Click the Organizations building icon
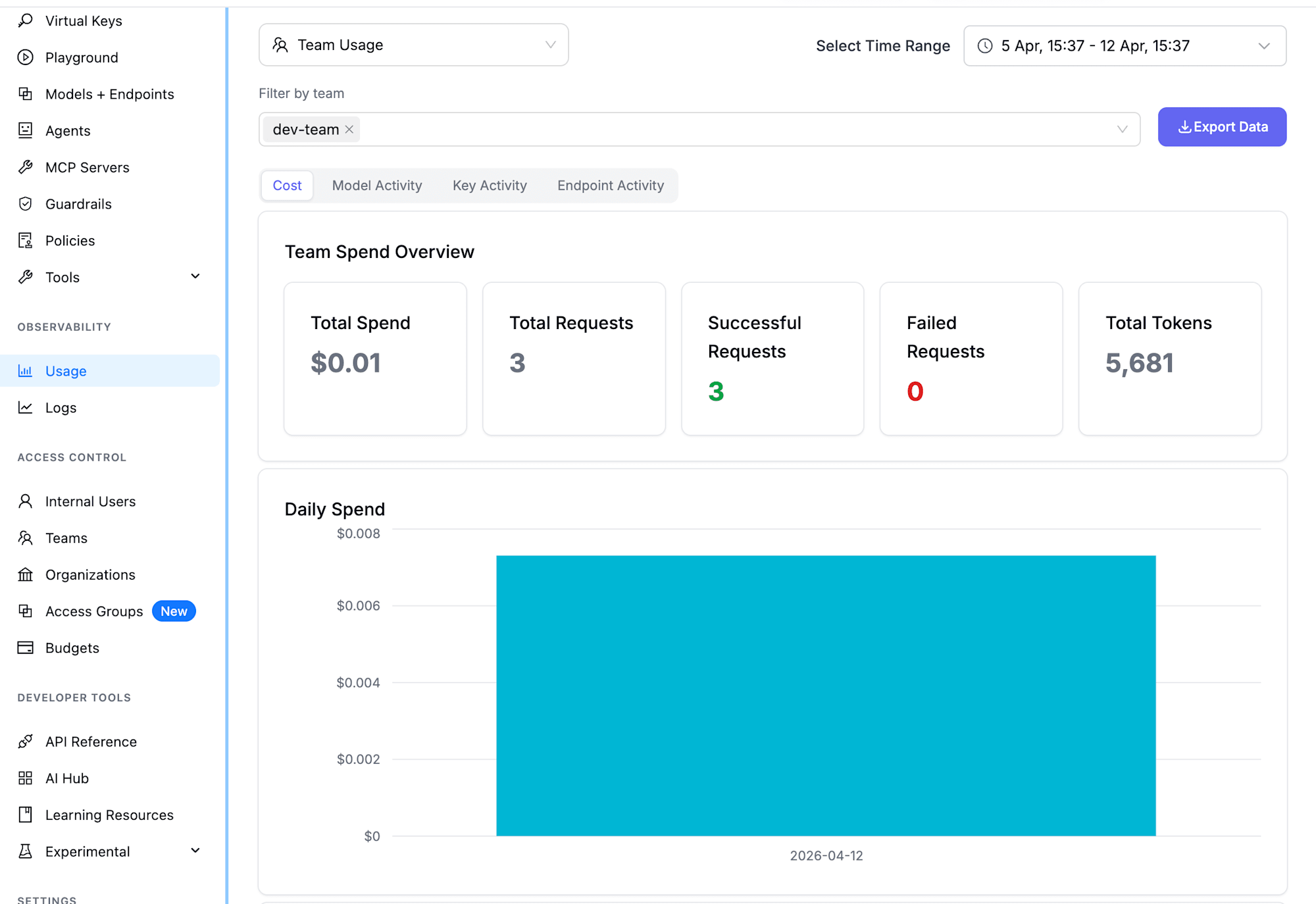This screenshot has width=1316, height=904. [26, 574]
